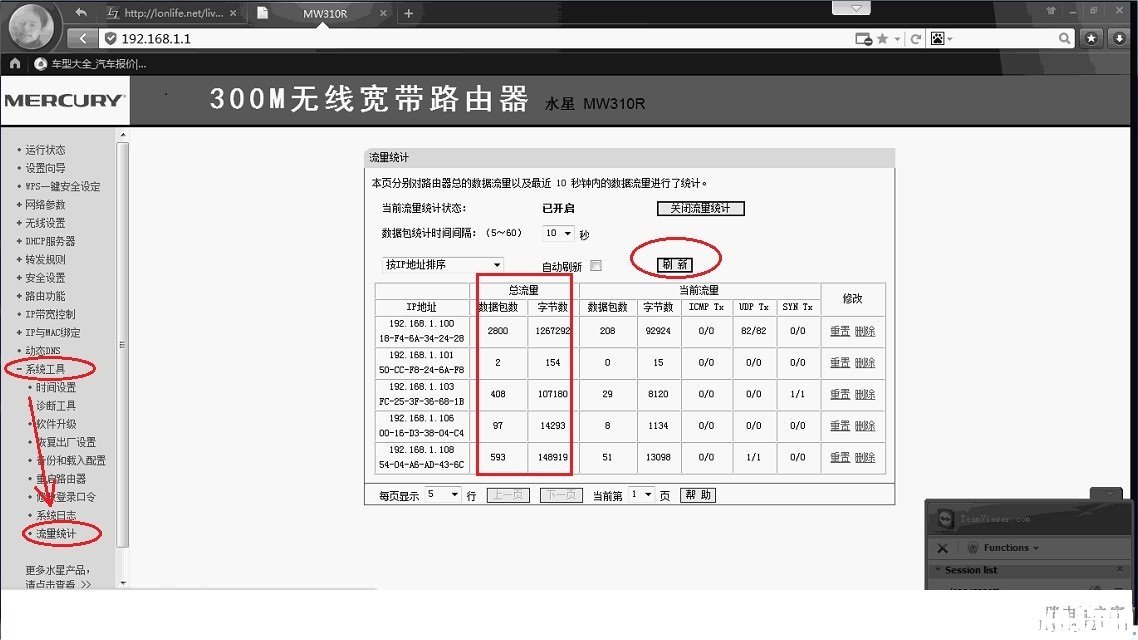Viewport: 1138px width, 640px height.
Task: Click the 帮助 help button
Action: pos(698,495)
